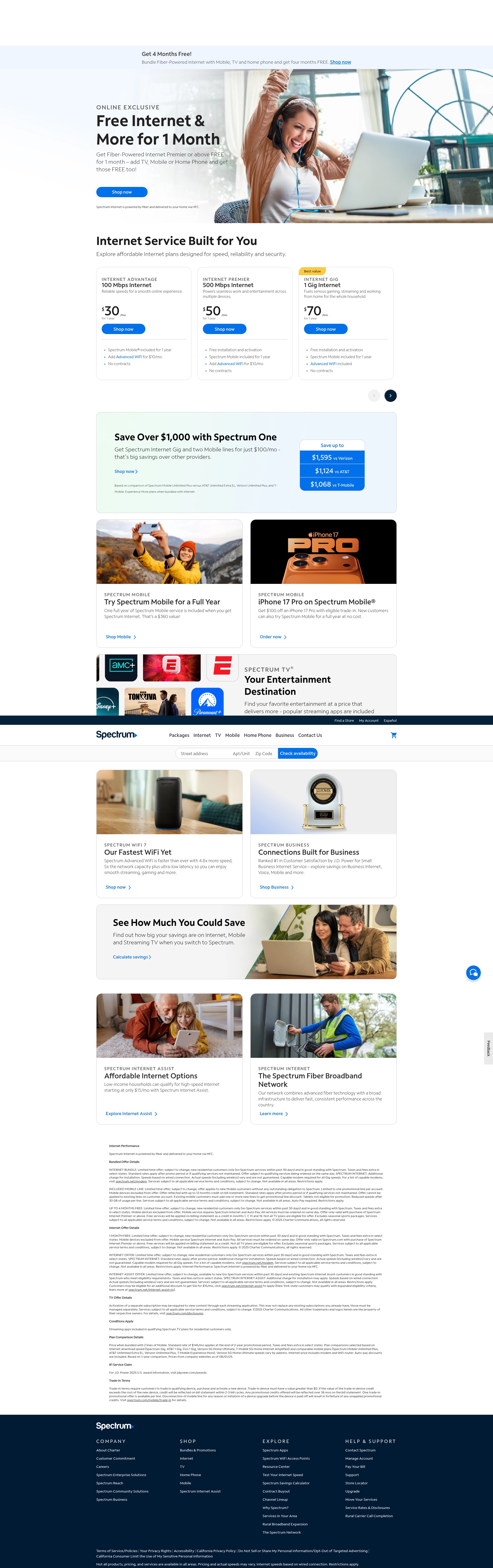
Task: Open Contact Us in navigation
Action: point(310,735)
